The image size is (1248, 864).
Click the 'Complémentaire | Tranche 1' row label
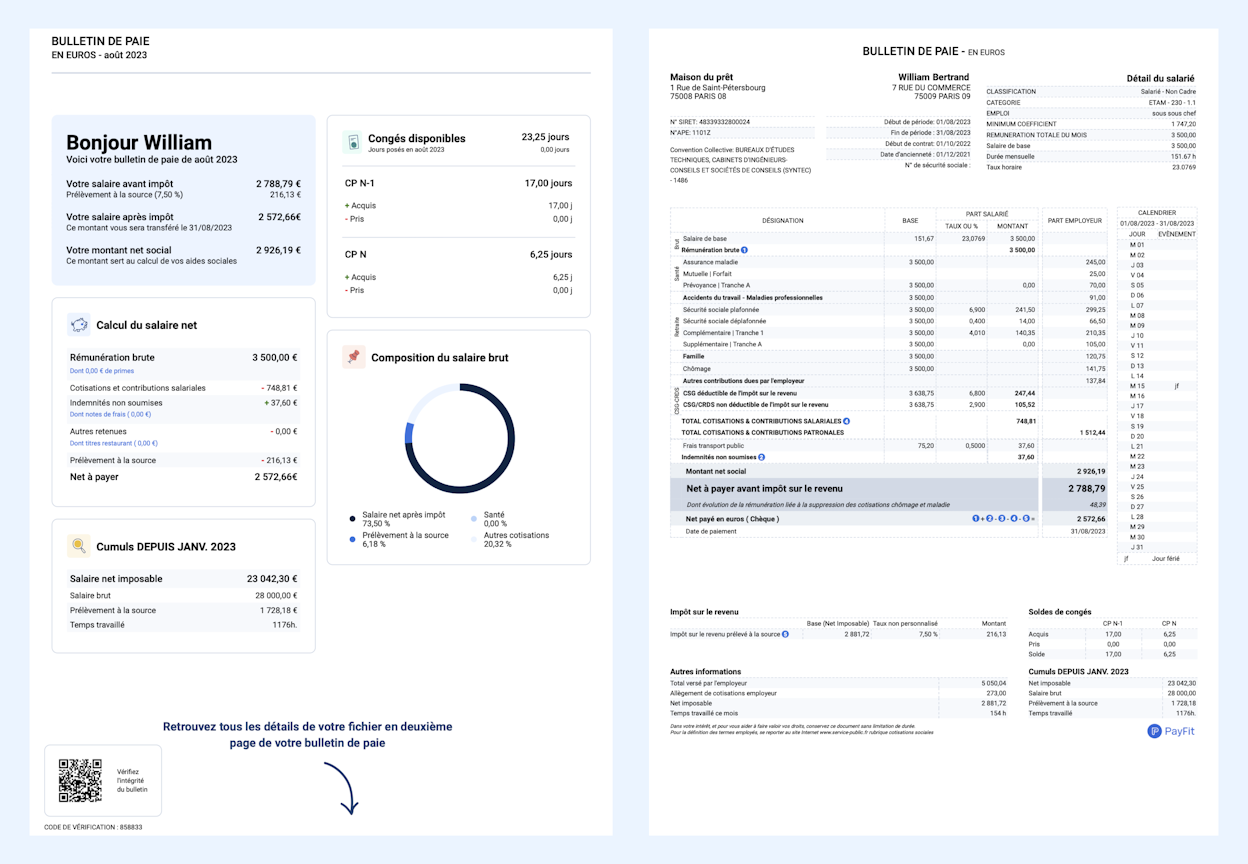[723, 333]
